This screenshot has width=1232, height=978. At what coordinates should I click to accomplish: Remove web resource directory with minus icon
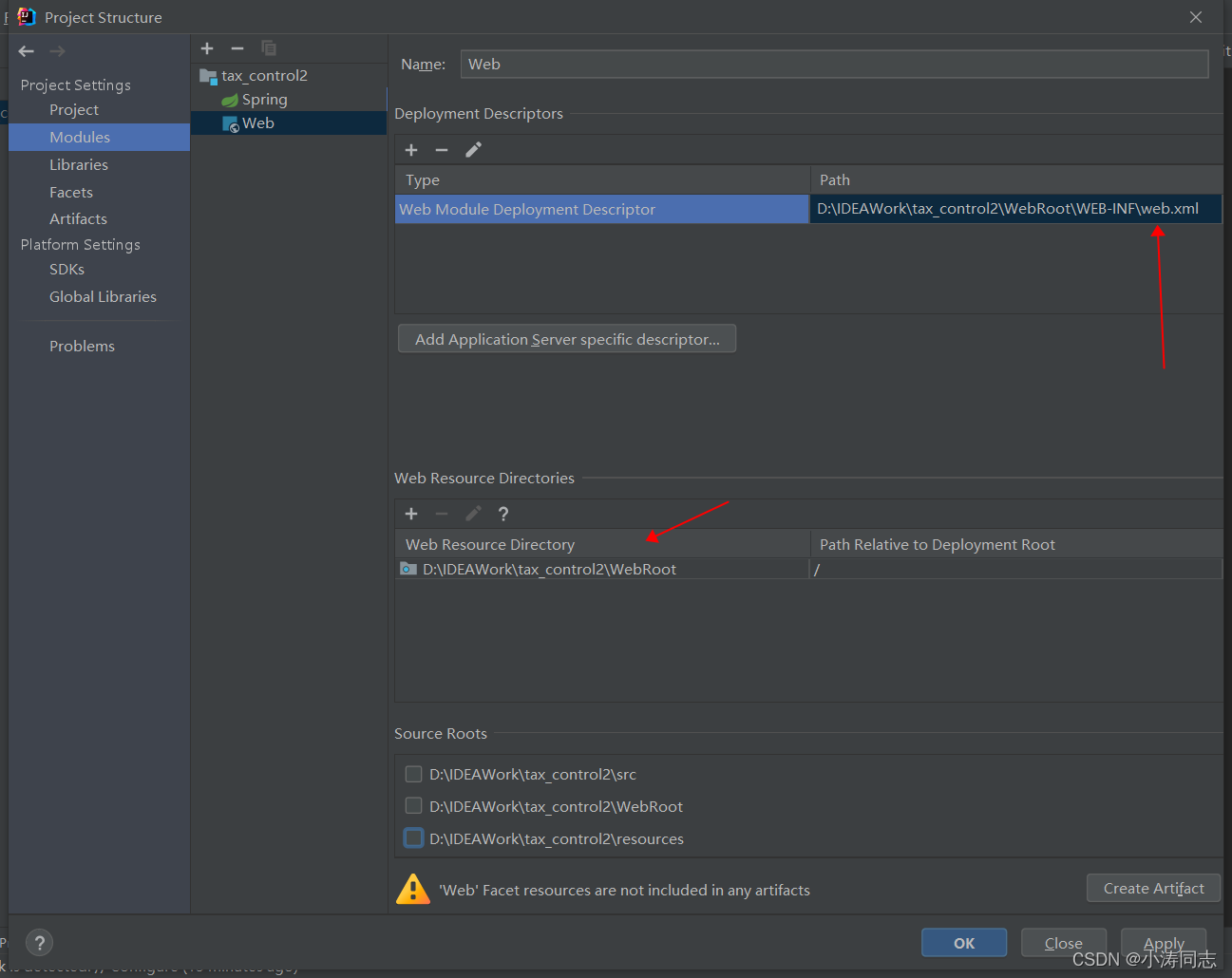[x=442, y=514]
